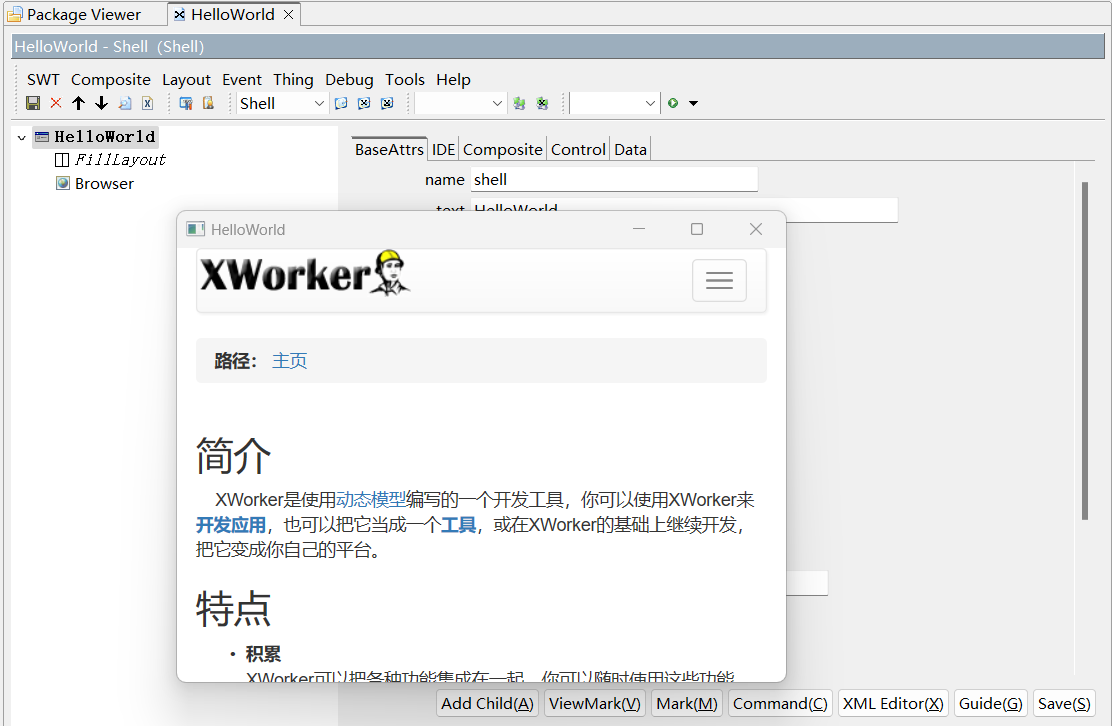Open the Debug menu

349,79
